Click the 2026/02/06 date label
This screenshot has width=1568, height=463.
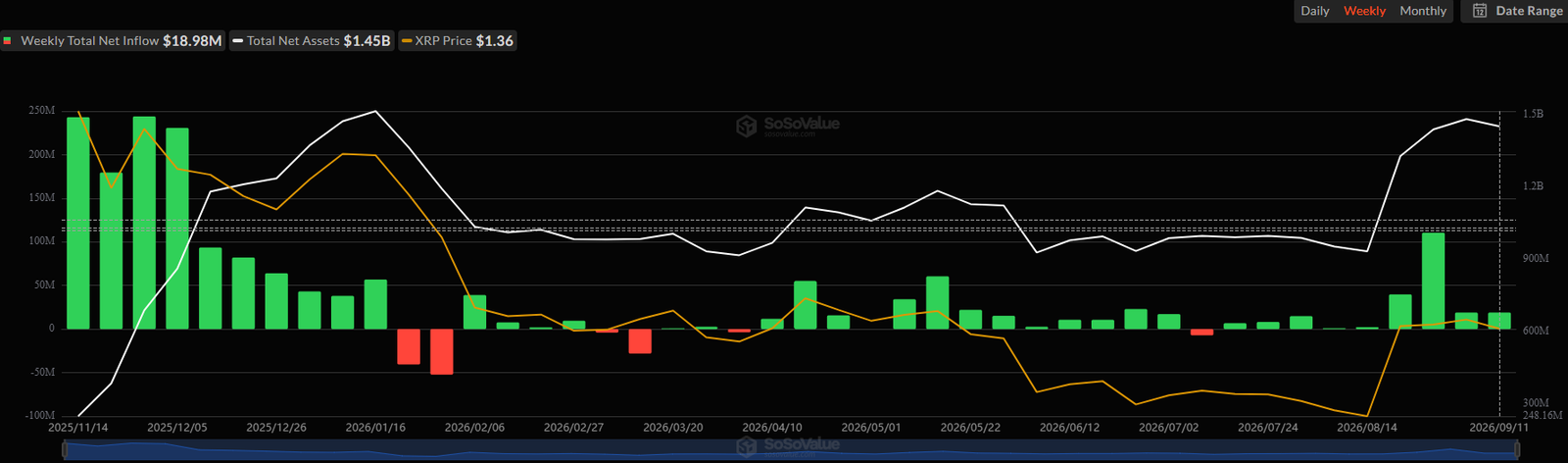coord(474,428)
